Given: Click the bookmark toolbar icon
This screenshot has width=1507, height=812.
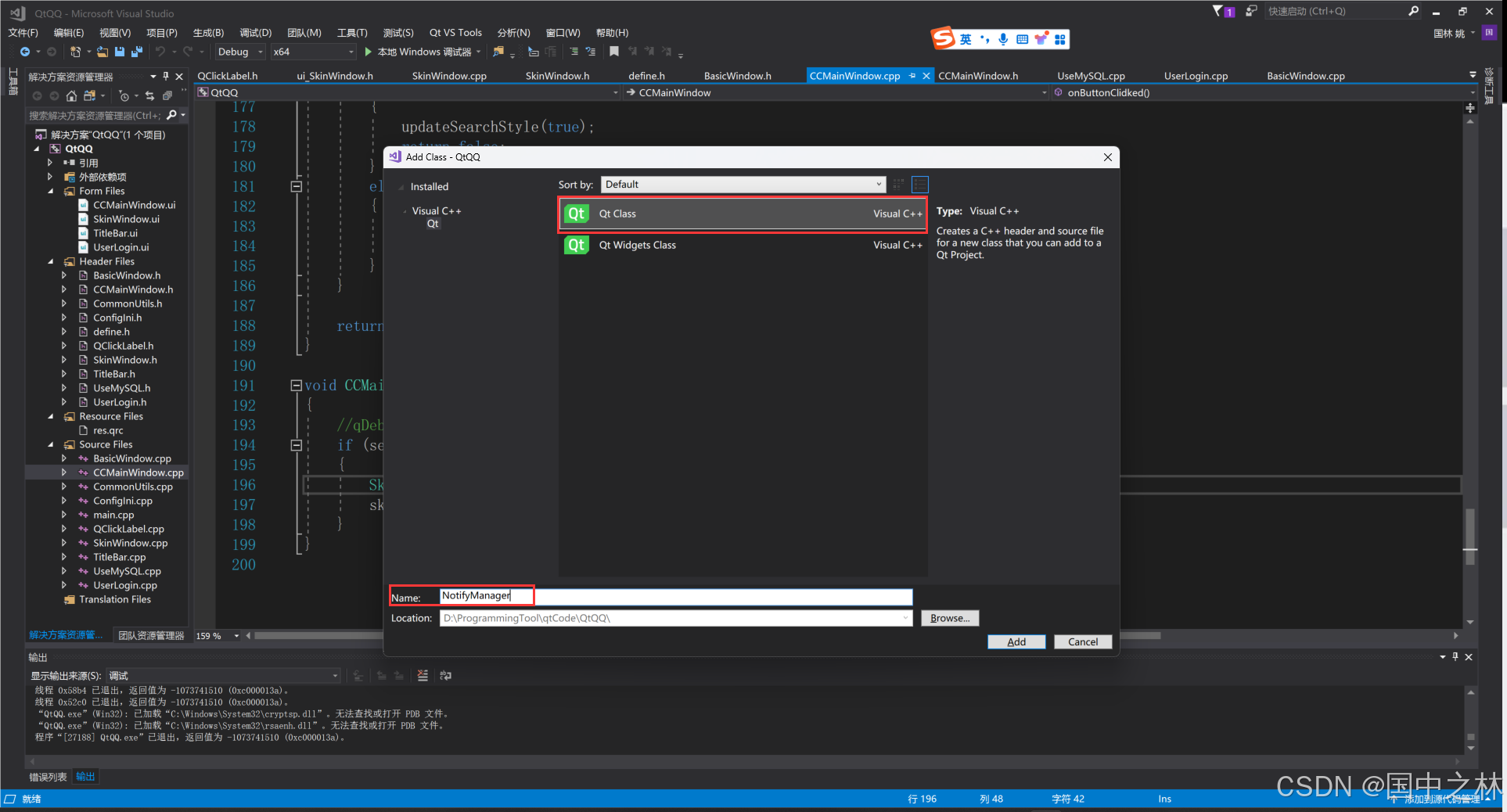Looking at the screenshot, I should tap(614, 52).
